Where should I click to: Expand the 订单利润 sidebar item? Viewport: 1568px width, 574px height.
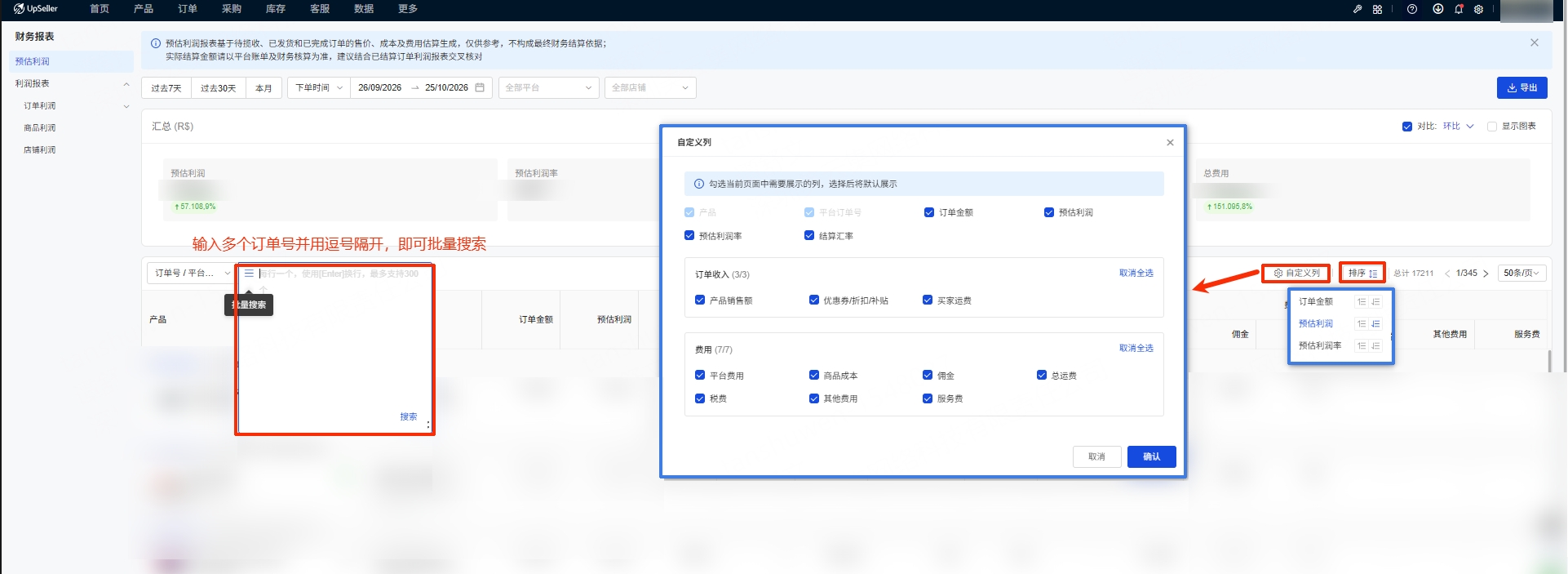pyautogui.click(x=126, y=106)
